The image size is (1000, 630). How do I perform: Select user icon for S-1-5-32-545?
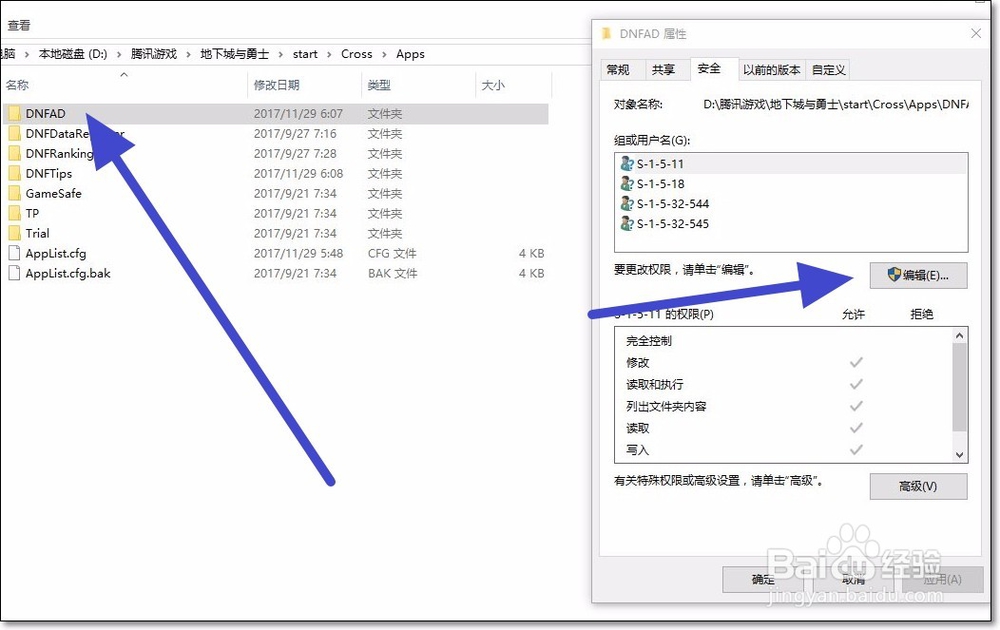pos(627,223)
